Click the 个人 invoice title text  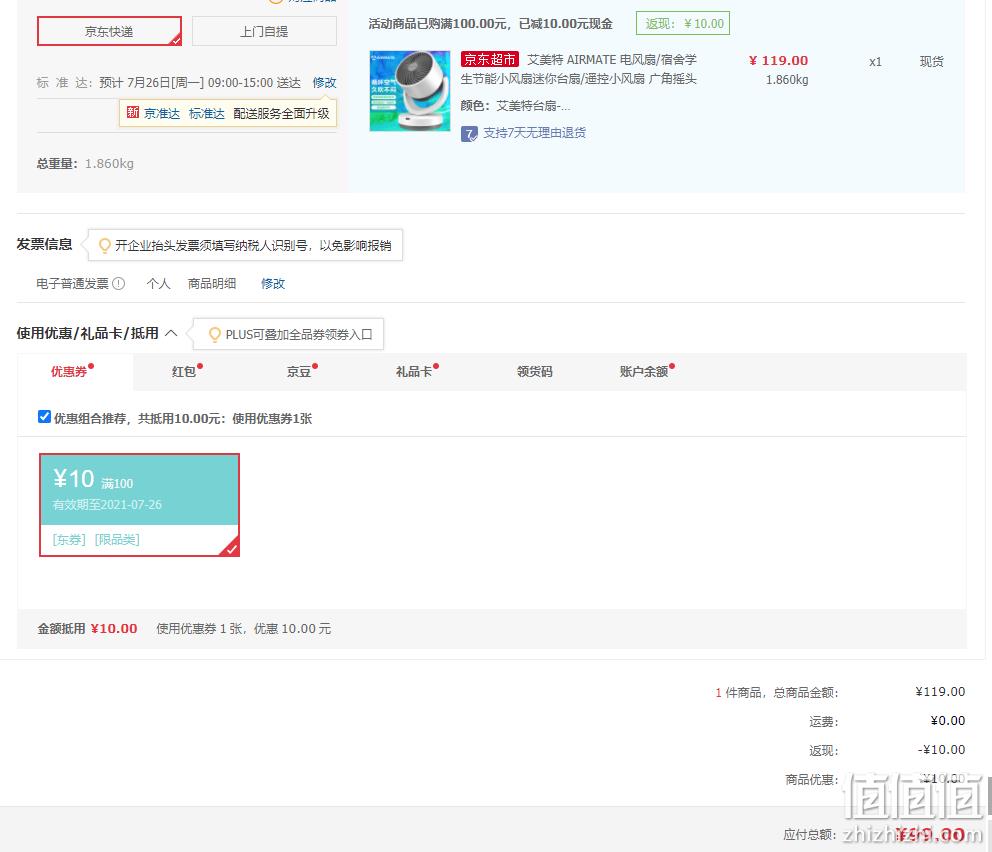[x=158, y=283]
